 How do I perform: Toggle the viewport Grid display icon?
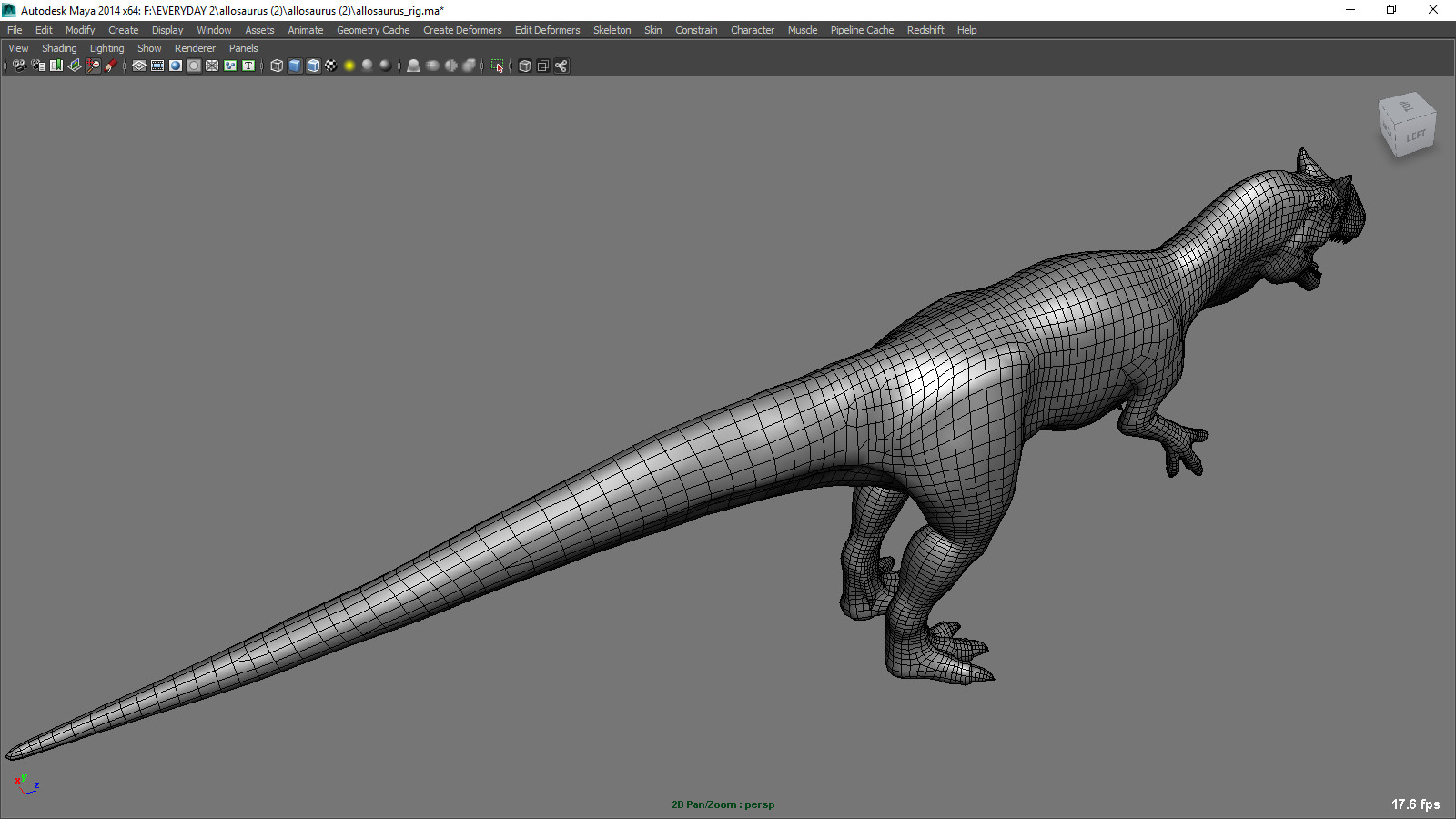point(139,66)
